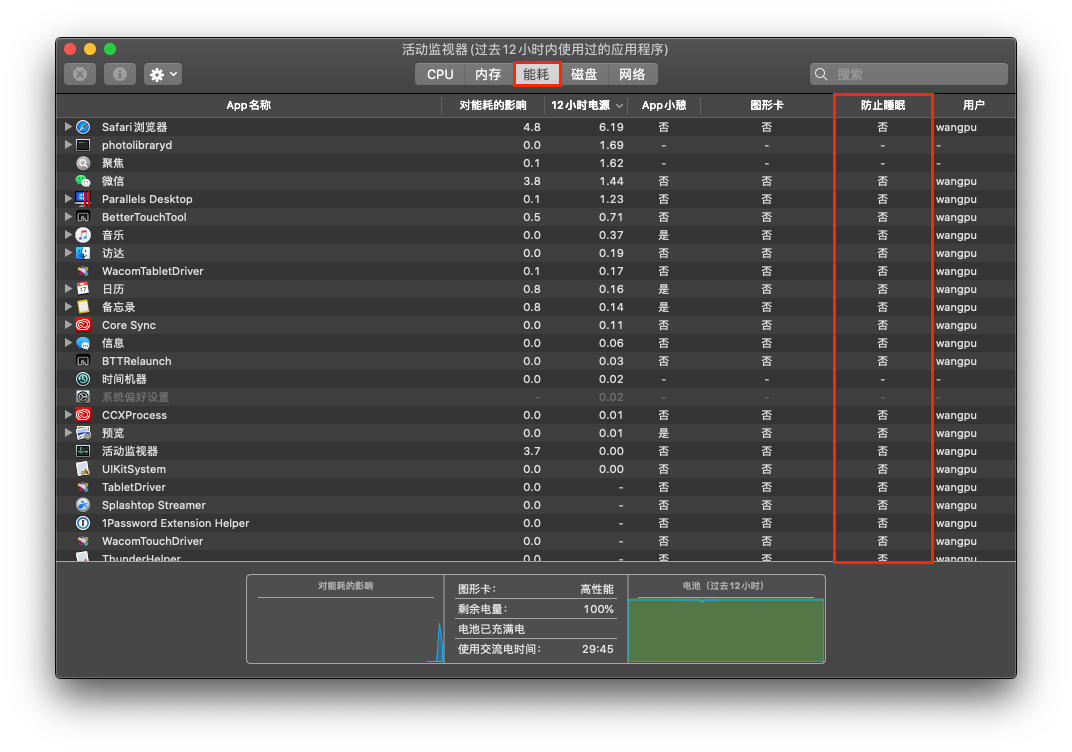
Task: Click the 时间机器 icon
Action: [x=84, y=379]
